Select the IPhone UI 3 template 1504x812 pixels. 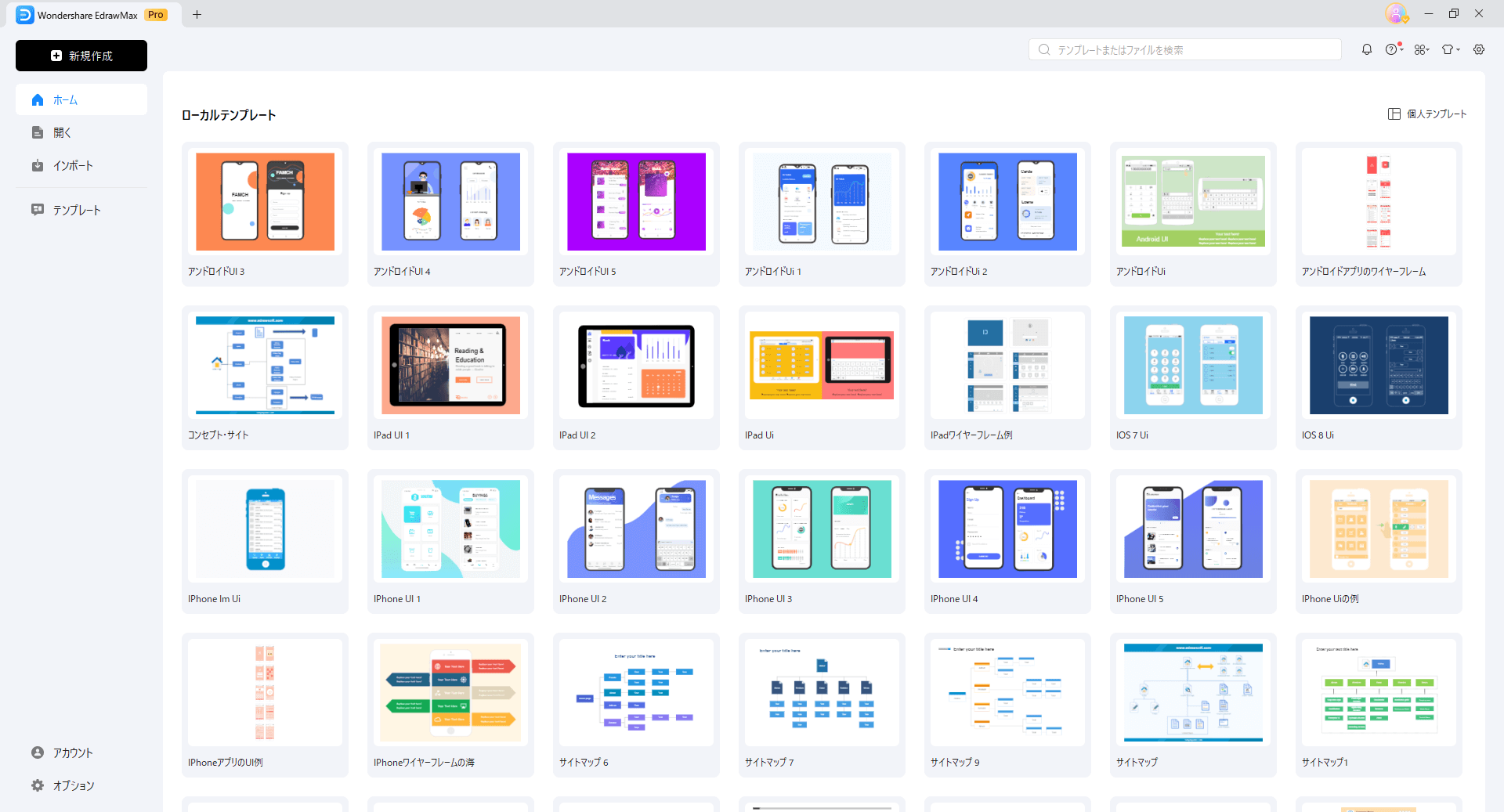pyautogui.click(x=822, y=541)
